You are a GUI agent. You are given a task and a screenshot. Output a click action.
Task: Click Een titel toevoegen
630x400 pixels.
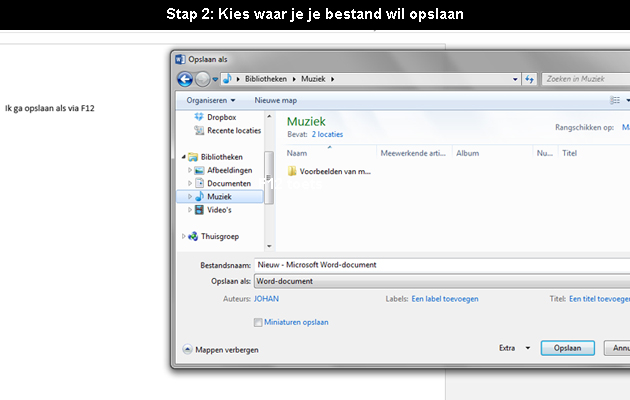[599, 299]
